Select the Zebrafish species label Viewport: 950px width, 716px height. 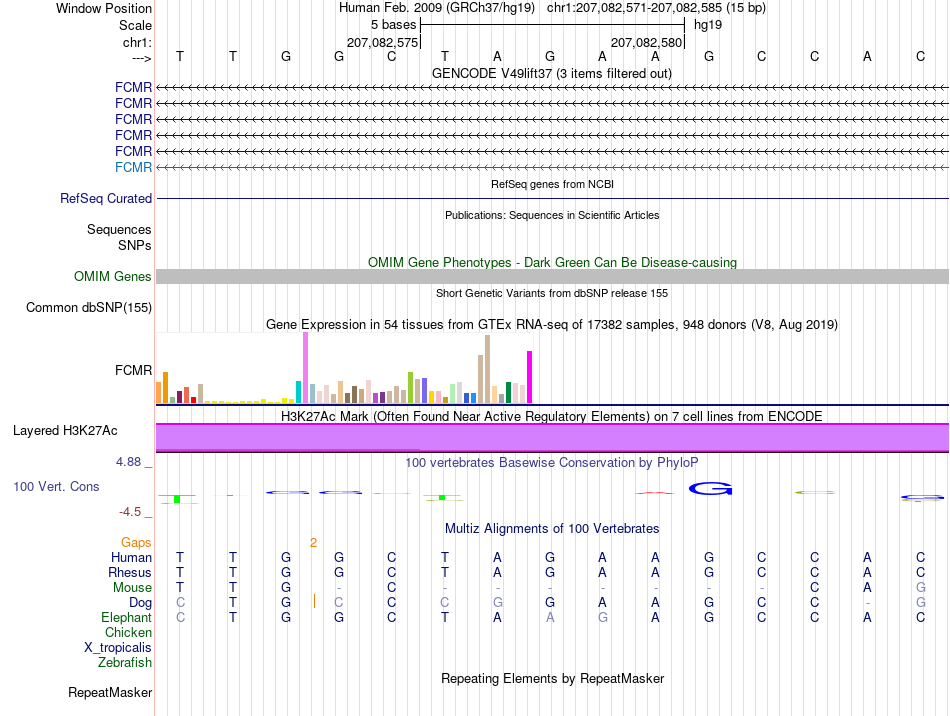(x=125, y=663)
